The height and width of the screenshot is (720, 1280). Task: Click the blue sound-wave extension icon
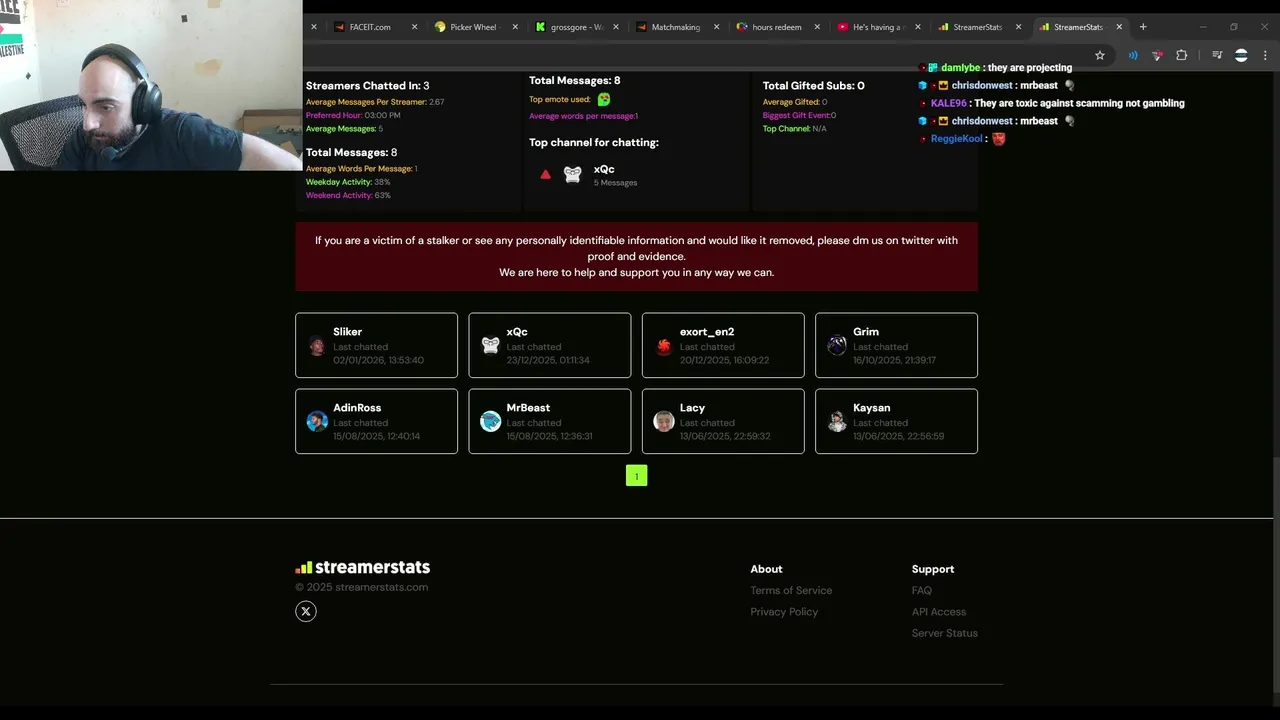(1133, 55)
